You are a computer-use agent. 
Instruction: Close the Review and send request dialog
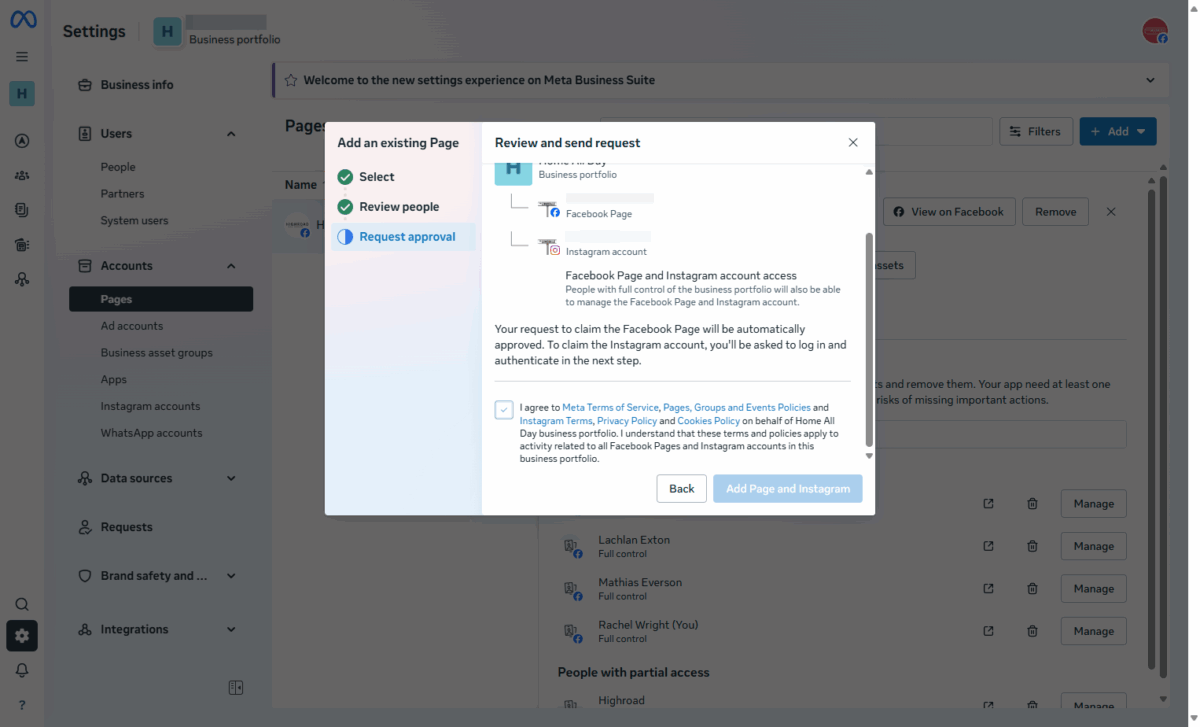tap(853, 143)
